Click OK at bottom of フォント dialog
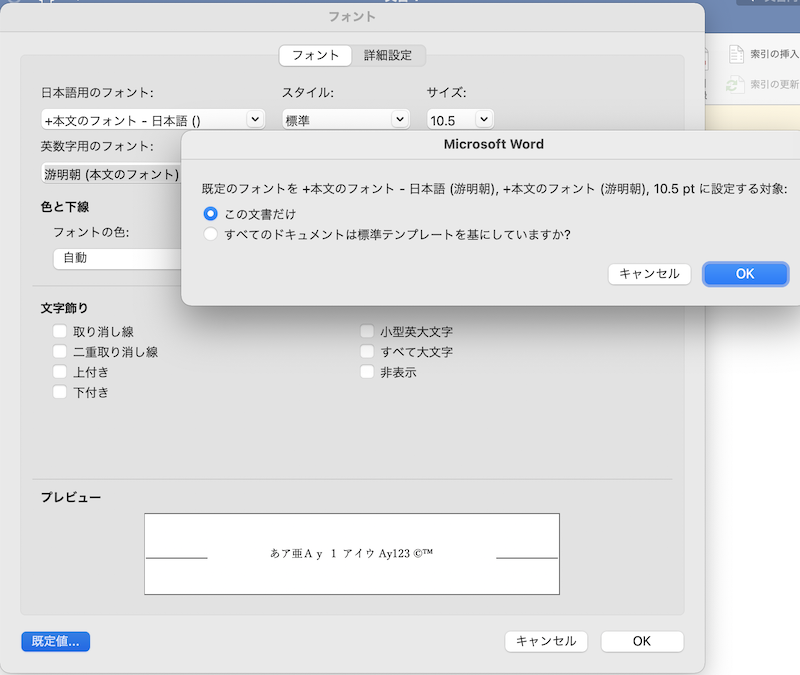800x675 pixels. coord(642,641)
